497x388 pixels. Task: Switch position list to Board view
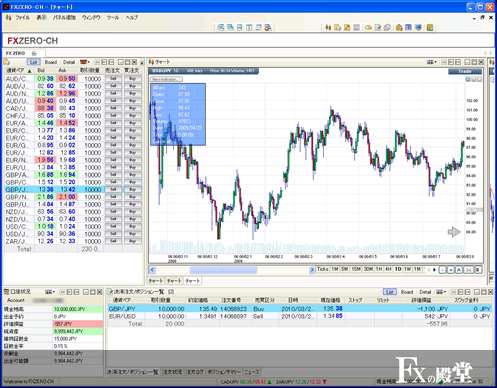(x=407, y=292)
